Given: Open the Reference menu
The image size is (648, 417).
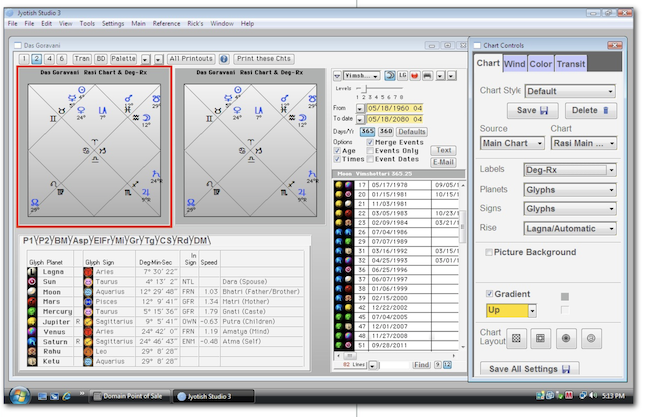Looking at the screenshot, I should pos(166,23).
